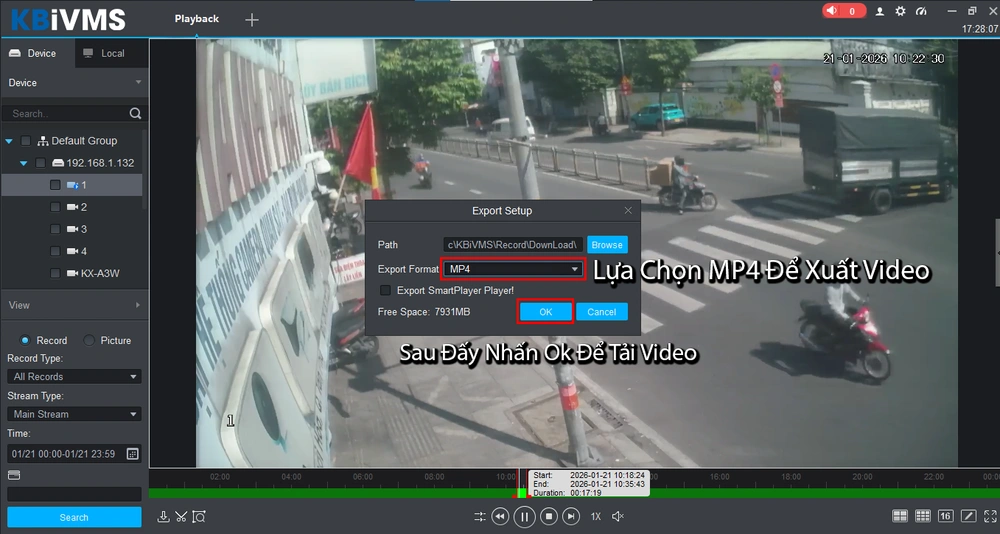Switch to the Local tab

pyautogui.click(x=112, y=54)
